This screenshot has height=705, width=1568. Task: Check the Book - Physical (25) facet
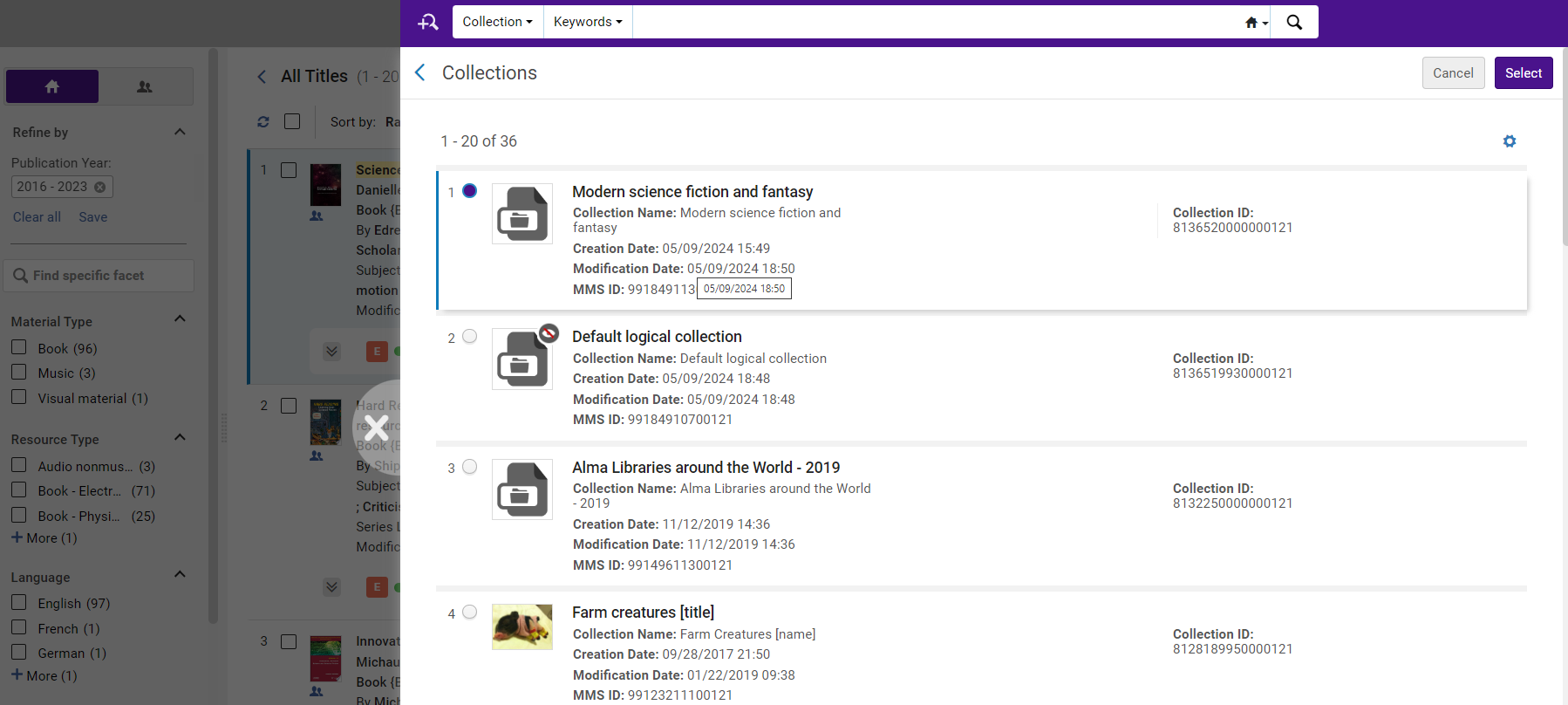coord(19,515)
